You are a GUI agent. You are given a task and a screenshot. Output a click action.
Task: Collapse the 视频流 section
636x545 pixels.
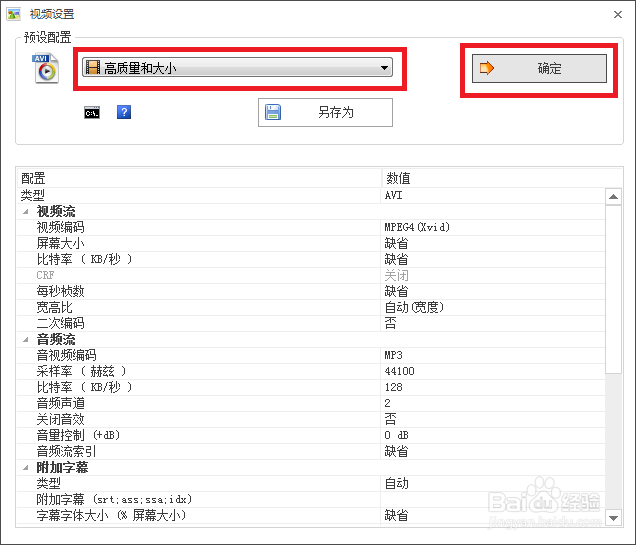point(26,211)
